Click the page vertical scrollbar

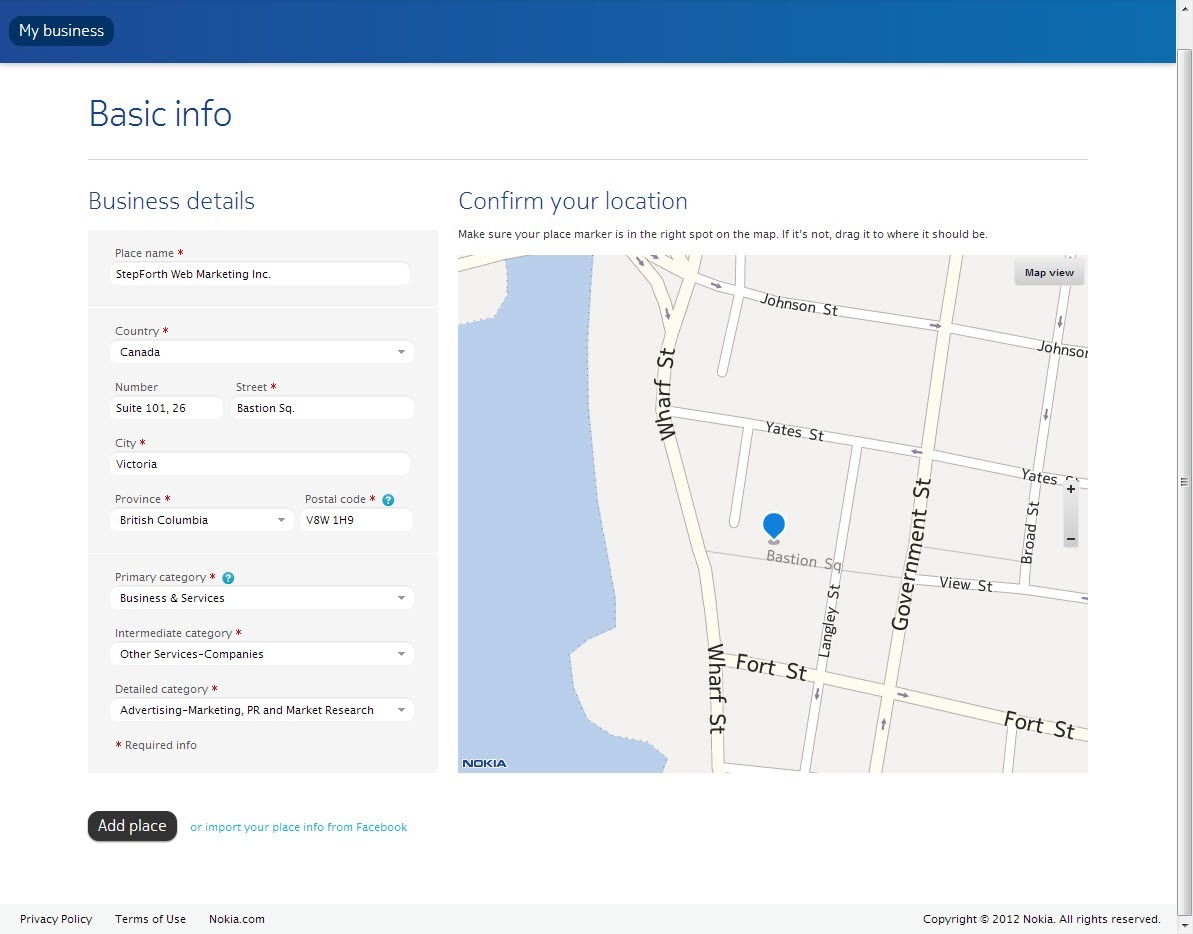(1184, 480)
